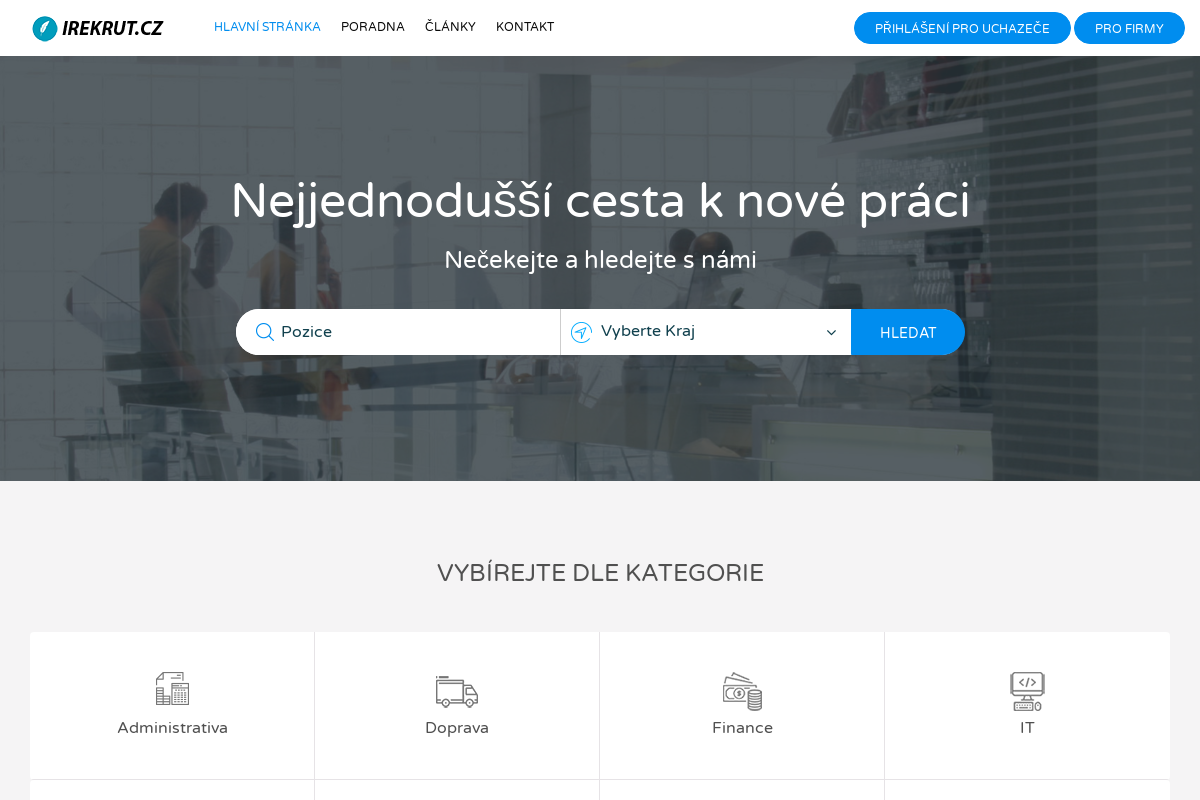Switch to the PORADNA section
1200x800 pixels.
373,27
